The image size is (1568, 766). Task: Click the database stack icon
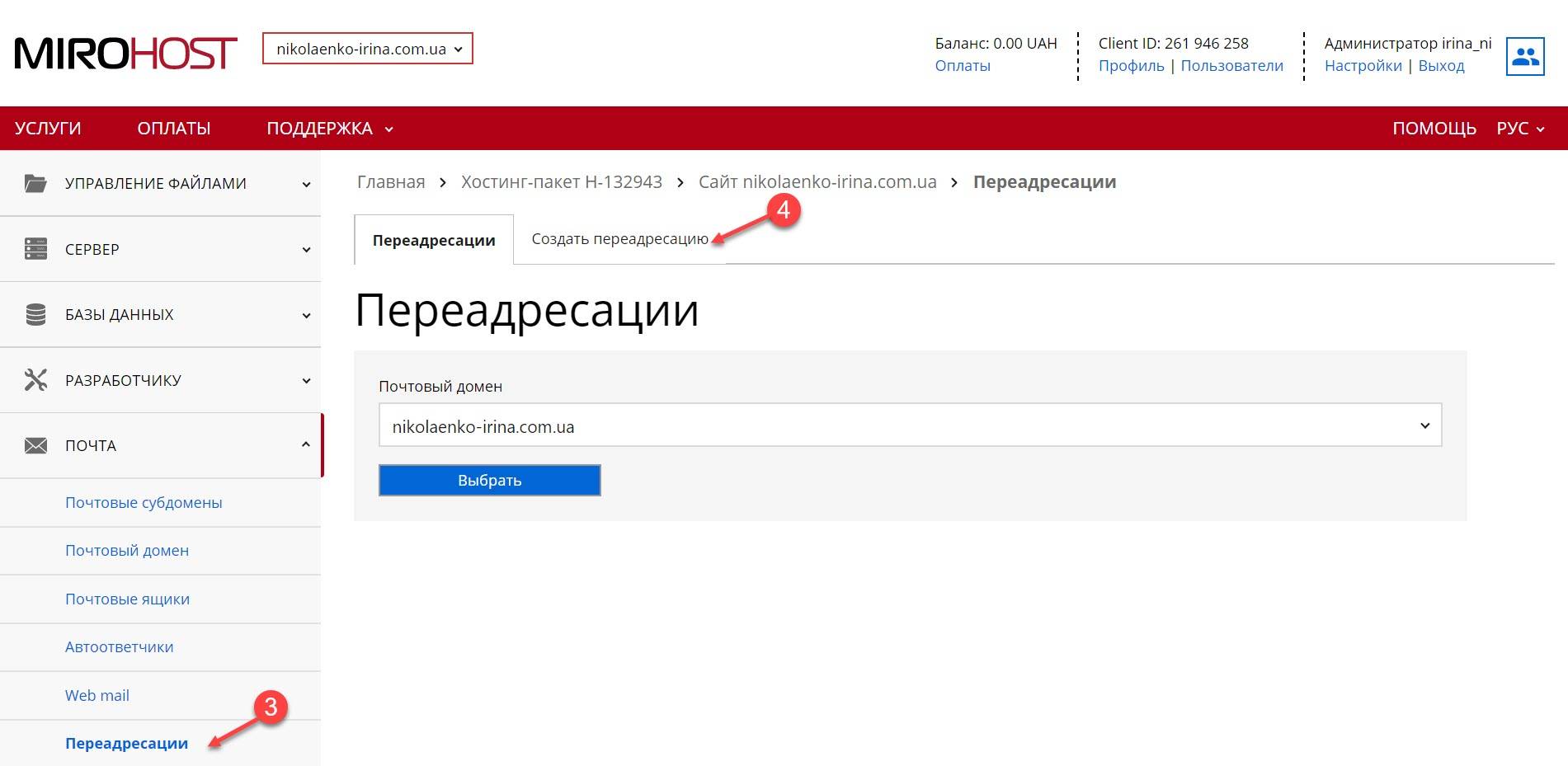(35, 314)
